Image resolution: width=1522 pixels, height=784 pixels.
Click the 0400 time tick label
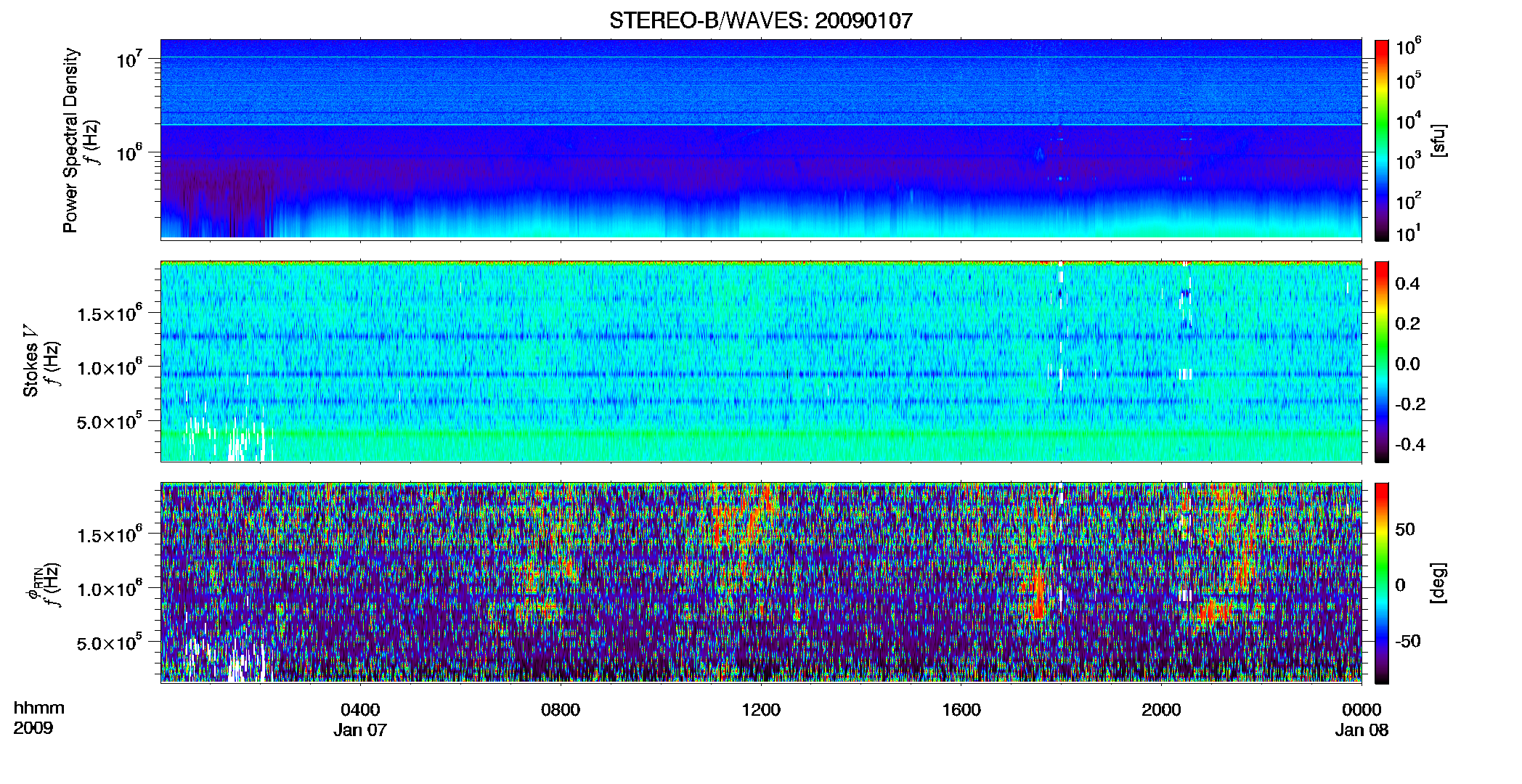(360, 710)
